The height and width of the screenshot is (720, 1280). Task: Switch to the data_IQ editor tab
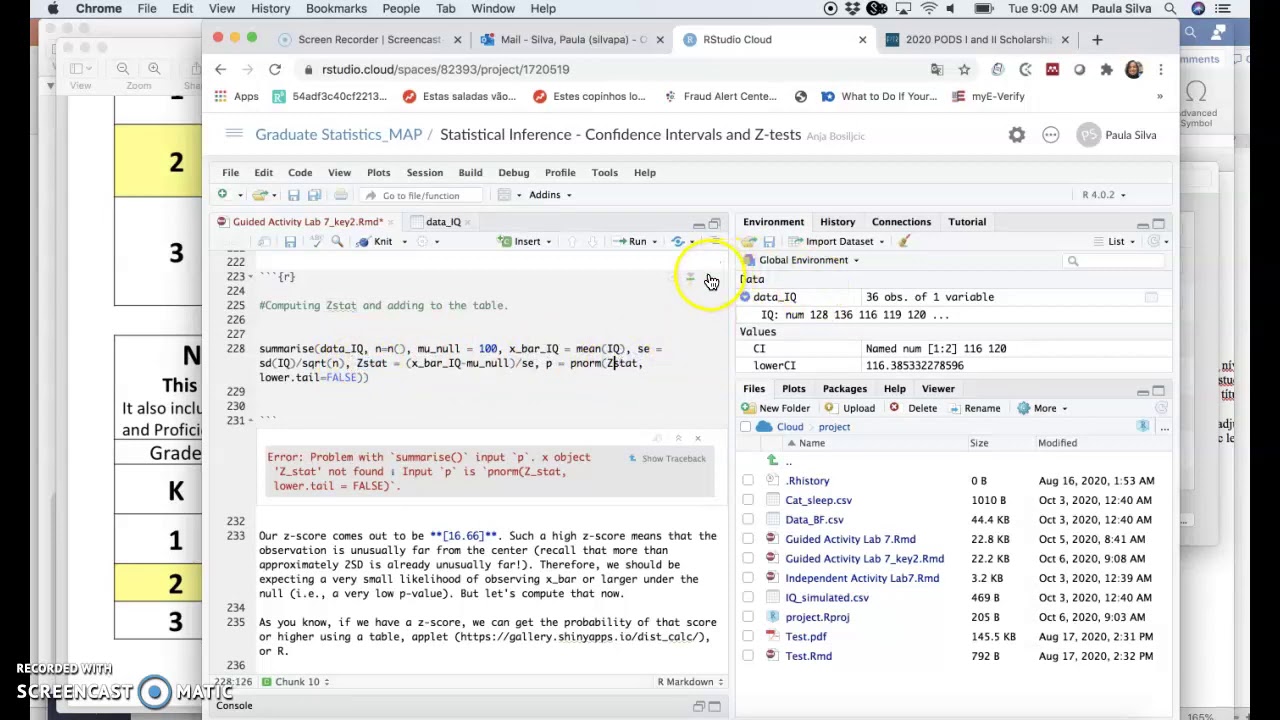coord(443,222)
